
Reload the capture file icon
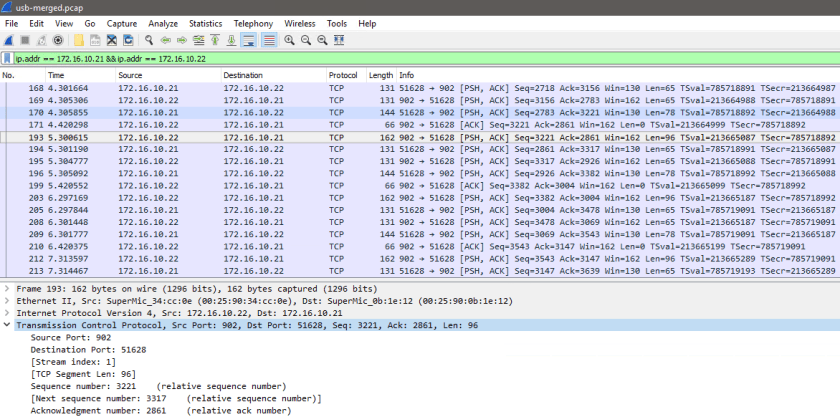[x=127, y=40]
